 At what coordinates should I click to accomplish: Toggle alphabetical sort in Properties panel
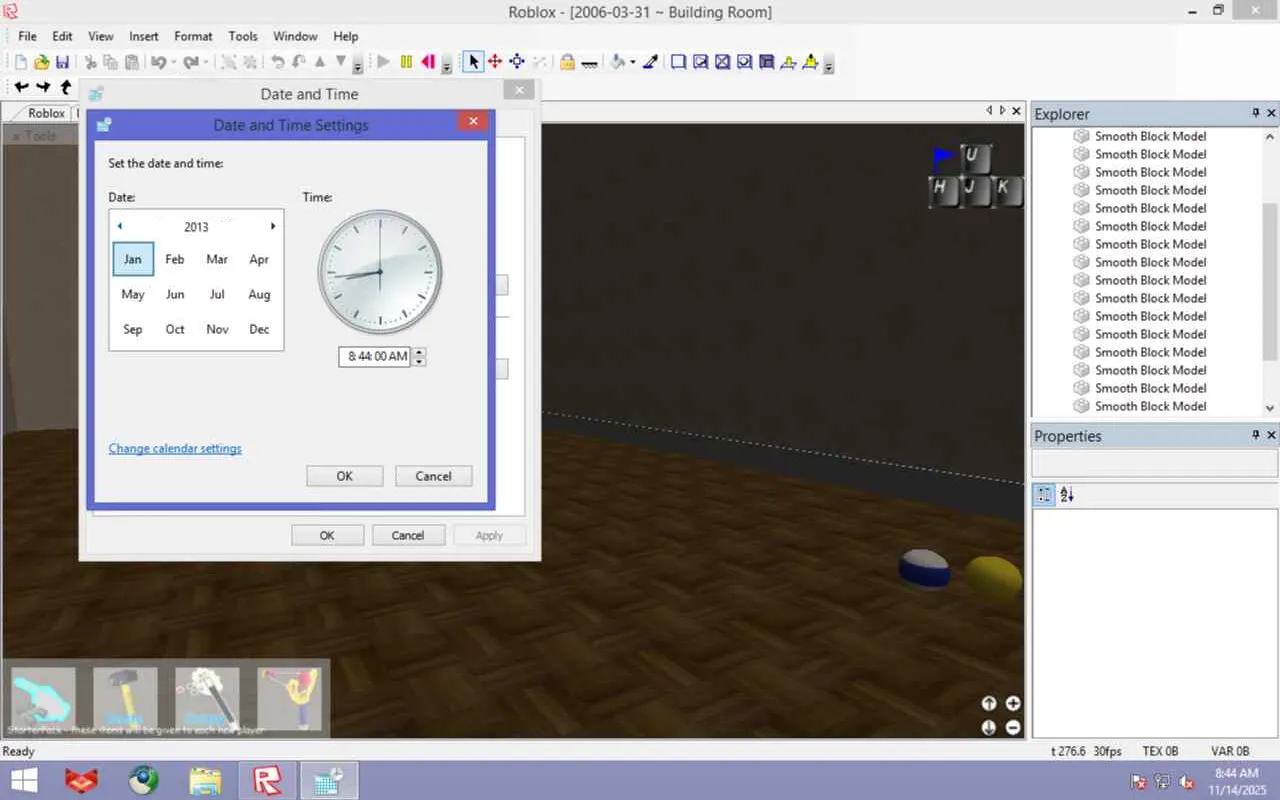click(x=1067, y=495)
